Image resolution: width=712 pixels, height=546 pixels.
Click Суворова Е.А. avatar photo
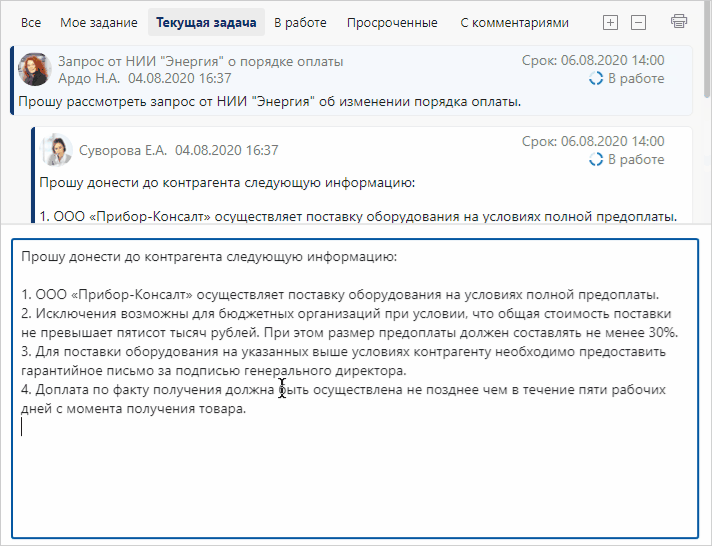[55, 150]
